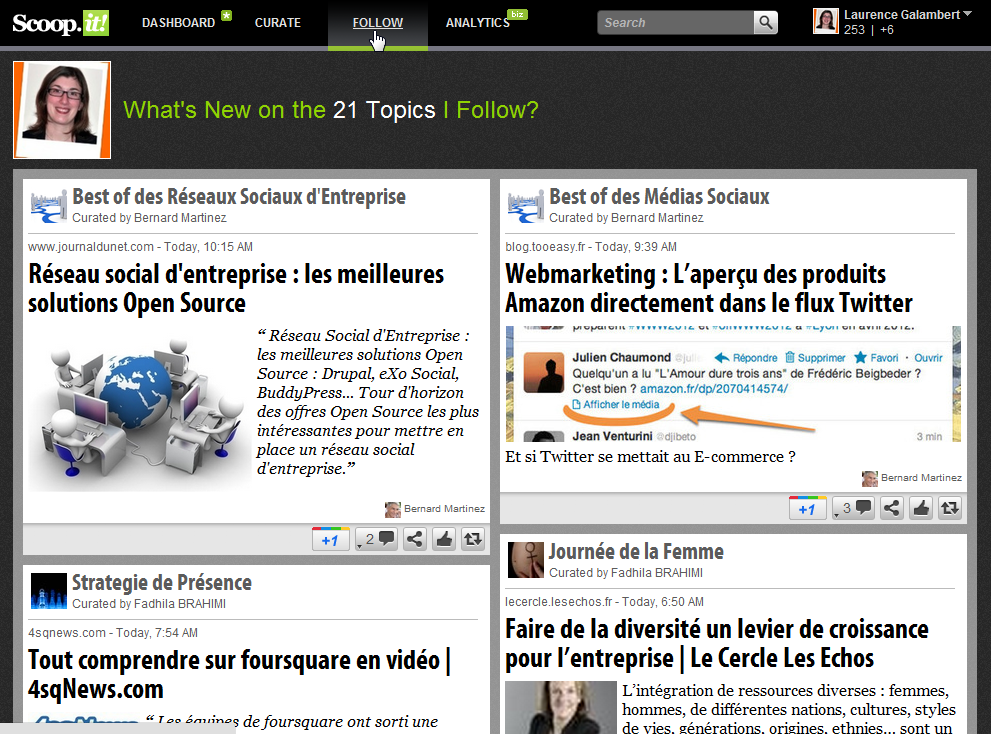991x734 pixels.
Task: Click Bernard Martinez name under Réseau social post
Action: [444, 508]
